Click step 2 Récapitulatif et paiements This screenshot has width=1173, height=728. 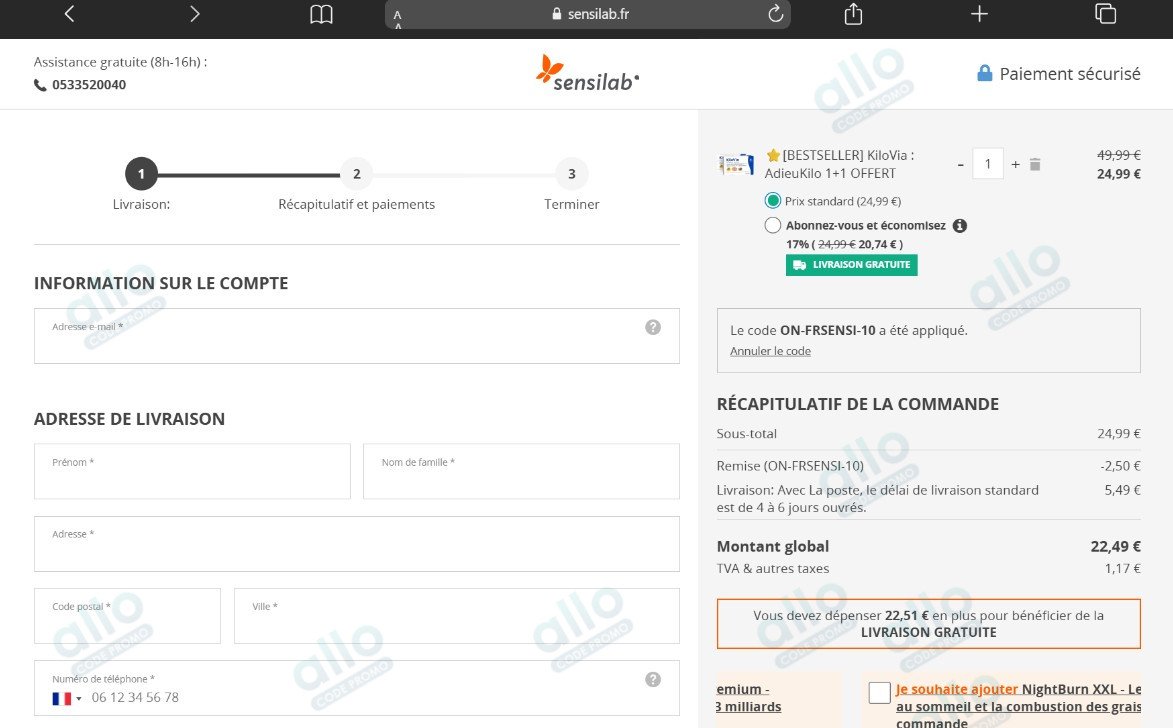(357, 174)
